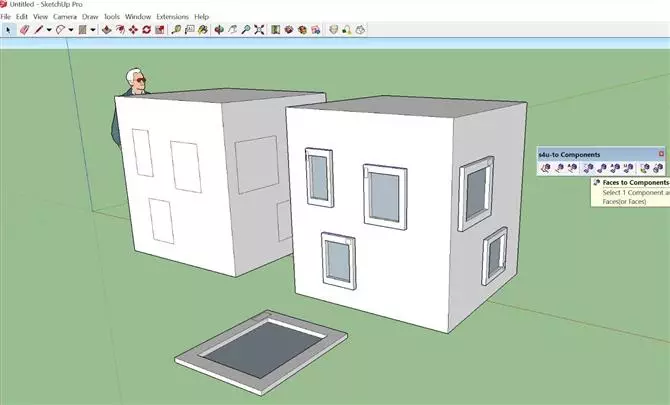Open the Line tool dropdown arrow

click(49, 30)
